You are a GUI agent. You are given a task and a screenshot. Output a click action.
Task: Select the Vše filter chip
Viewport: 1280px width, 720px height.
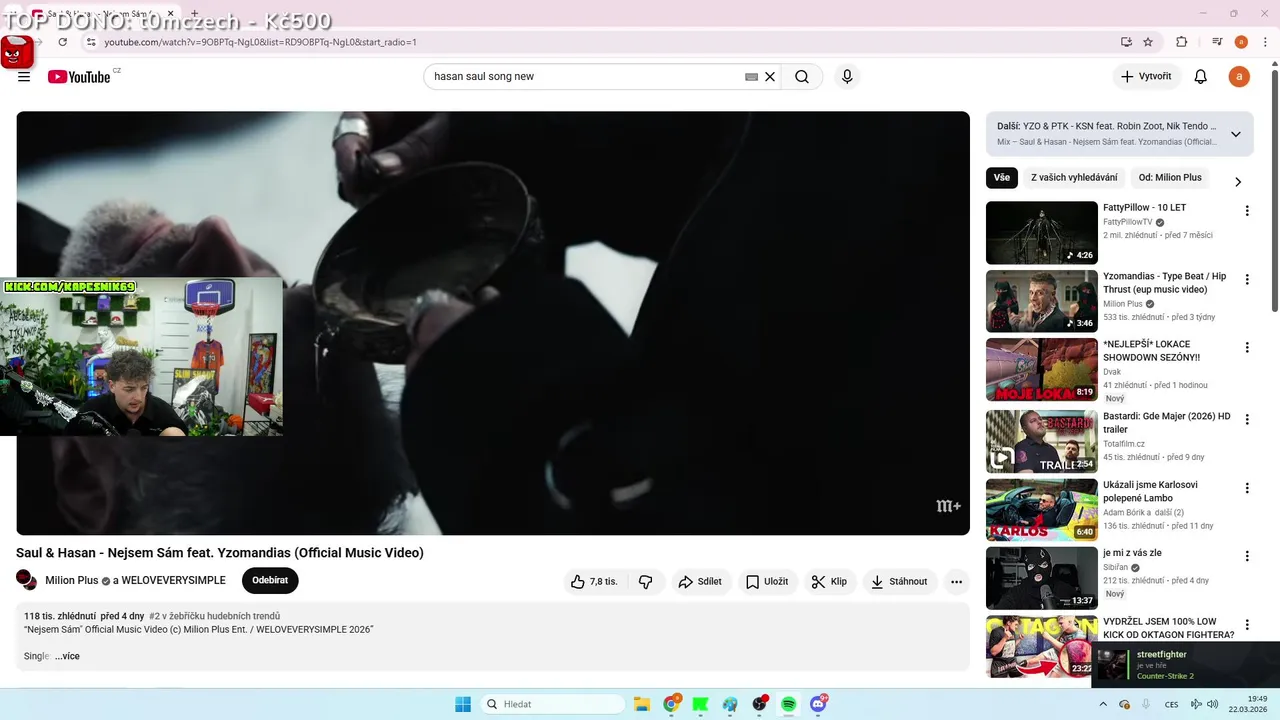1001,178
